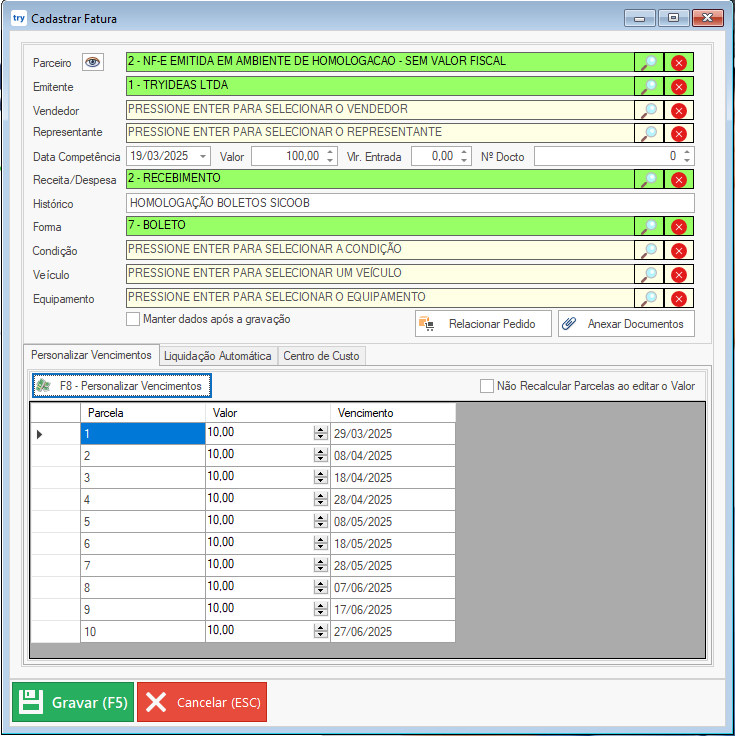Click the Vlr. Entrada spinner arrows

[x=464, y=156]
